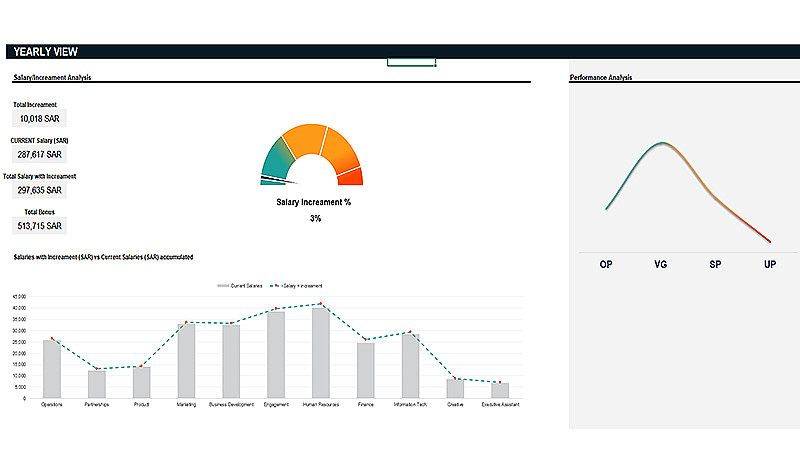Click the VG performance category label
800x470 pixels.
(660, 264)
